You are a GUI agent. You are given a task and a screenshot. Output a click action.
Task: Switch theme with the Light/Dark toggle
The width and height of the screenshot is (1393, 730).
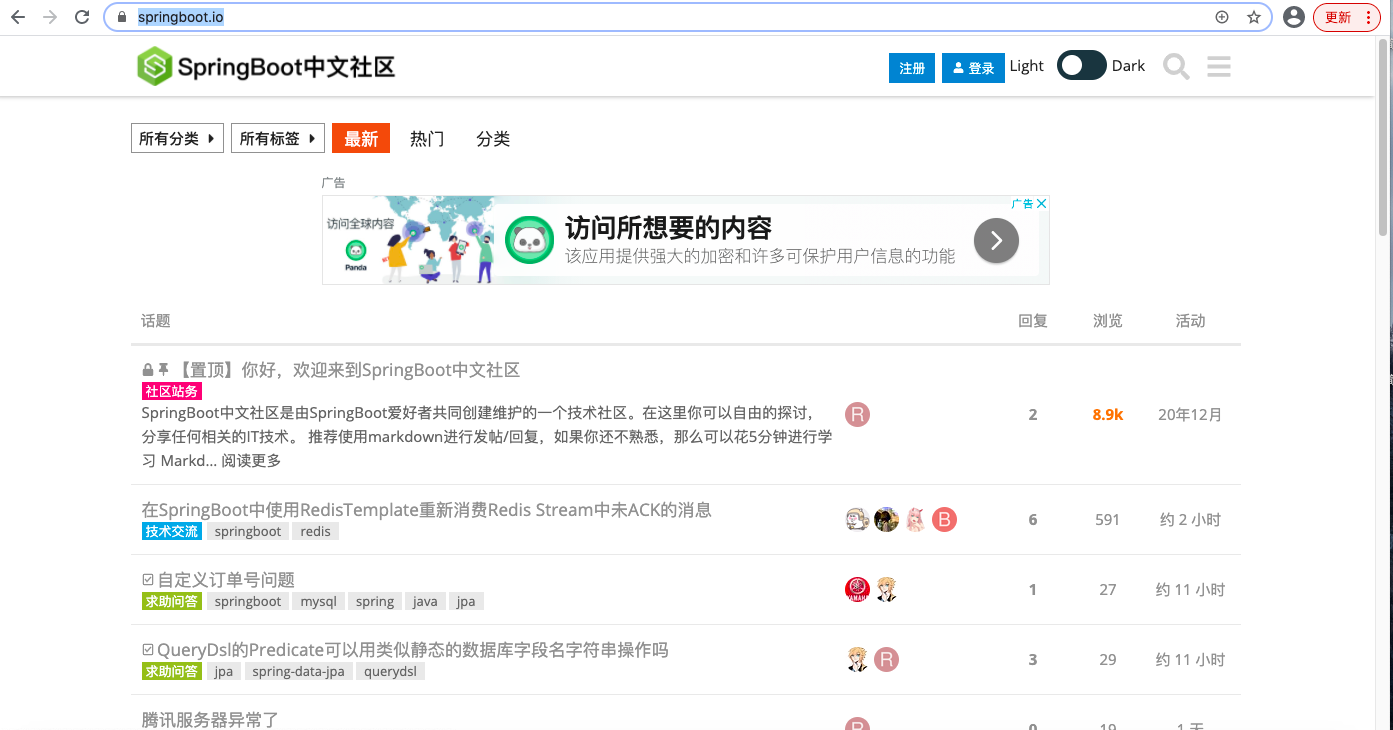click(1081, 64)
